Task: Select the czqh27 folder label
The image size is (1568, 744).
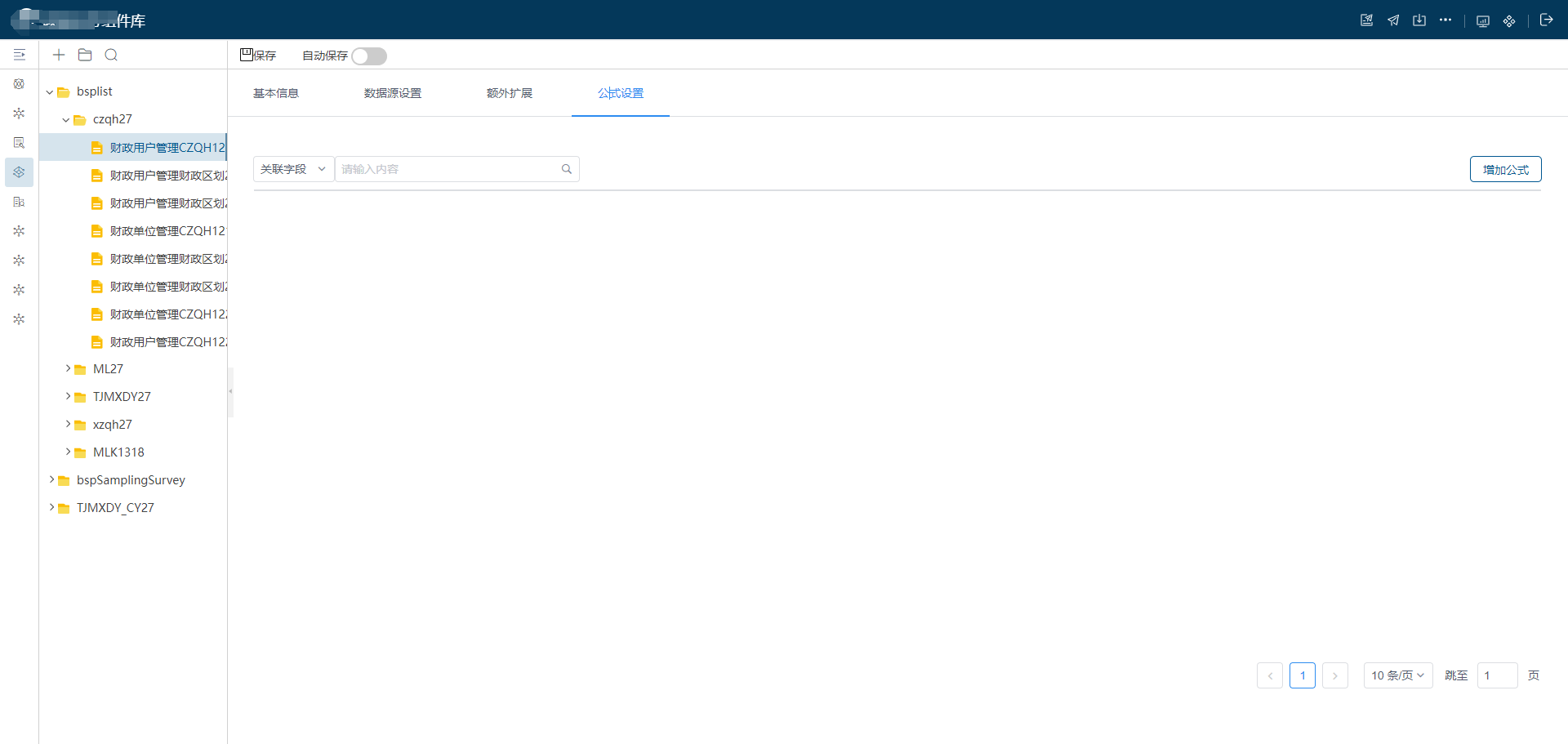Action: (113, 119)
